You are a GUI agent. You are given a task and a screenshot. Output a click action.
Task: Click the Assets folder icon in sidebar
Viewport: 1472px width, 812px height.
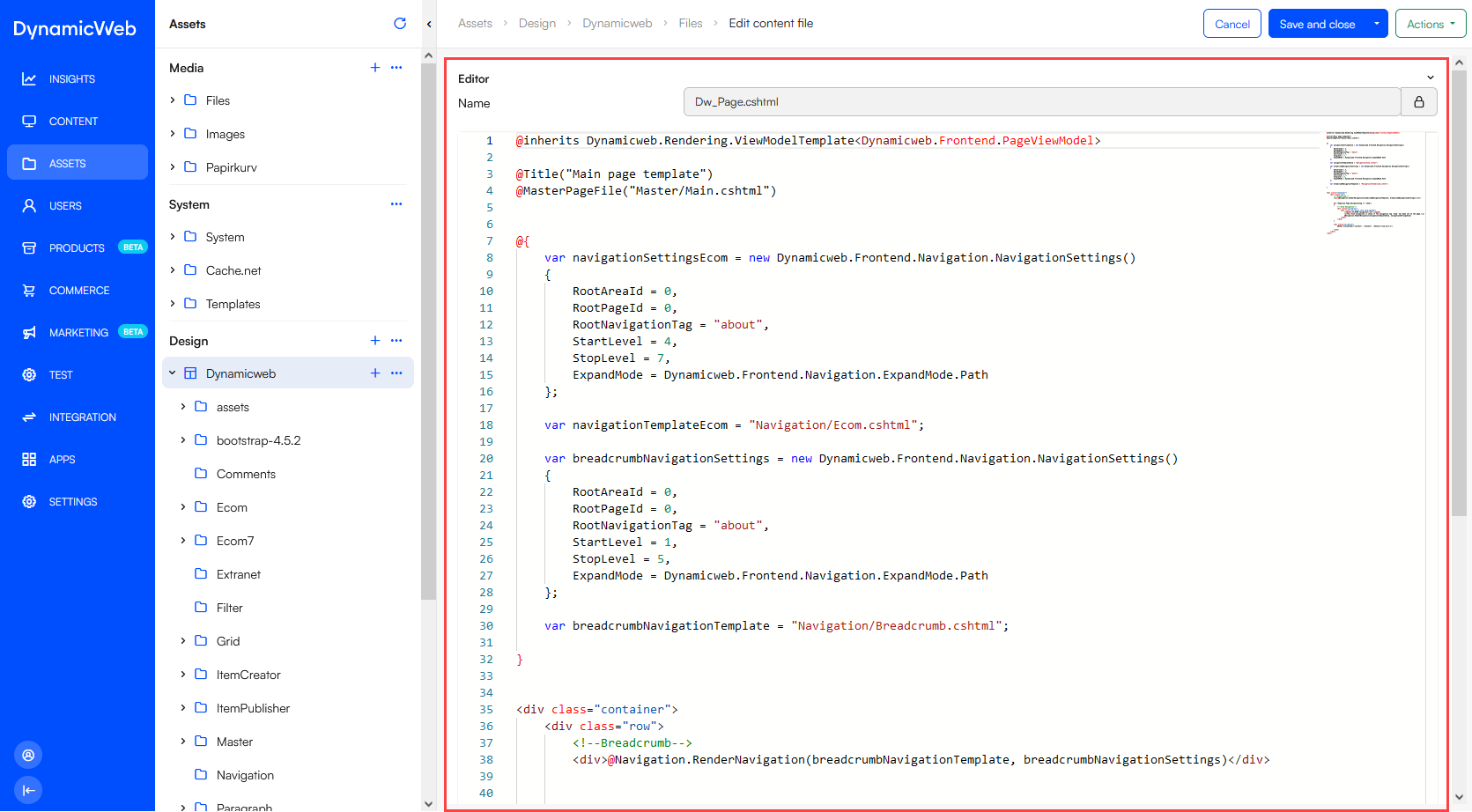(x=29, y=164)
